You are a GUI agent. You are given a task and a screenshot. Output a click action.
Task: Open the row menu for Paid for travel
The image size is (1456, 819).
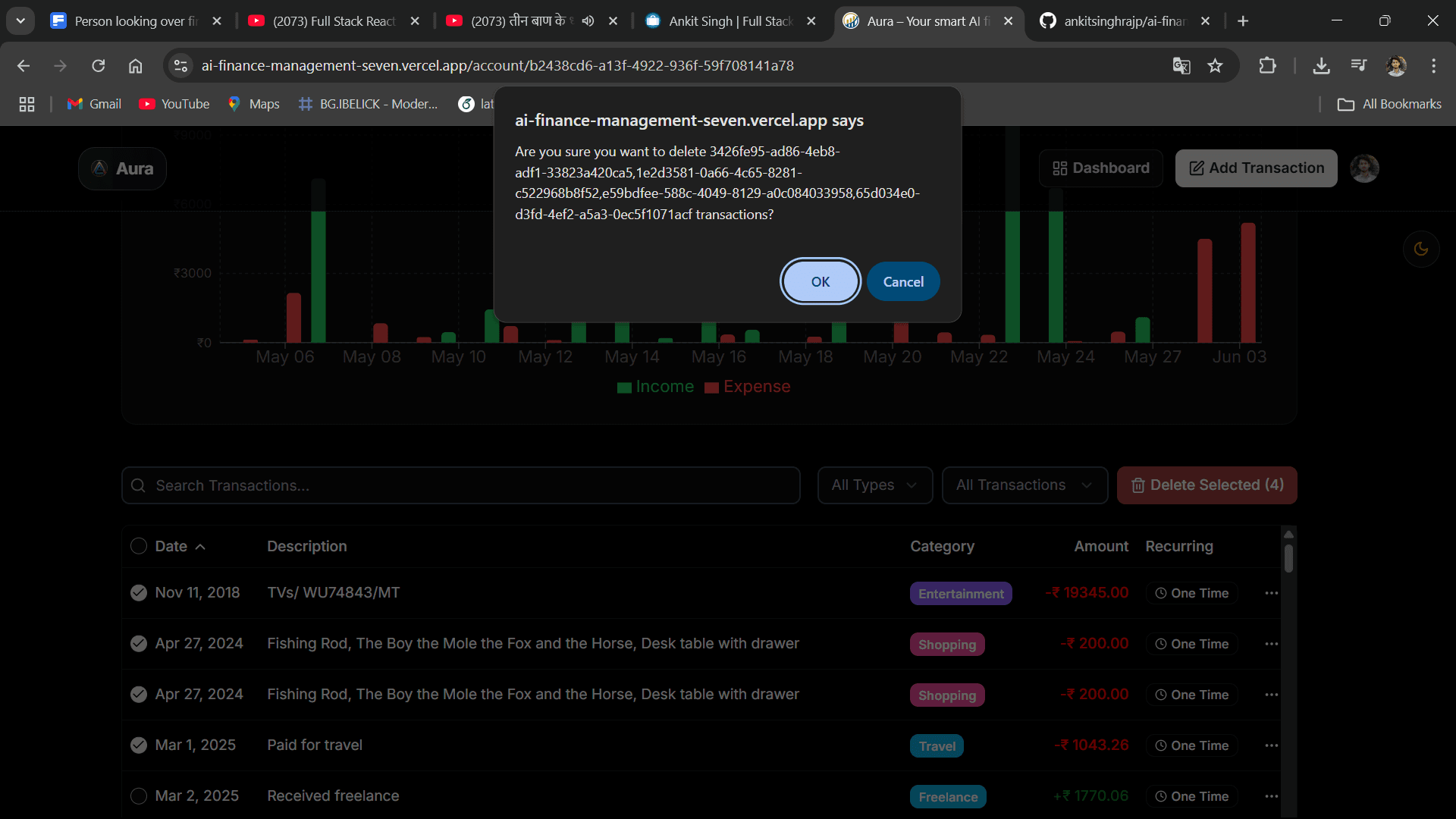[x=1272, y=745]
